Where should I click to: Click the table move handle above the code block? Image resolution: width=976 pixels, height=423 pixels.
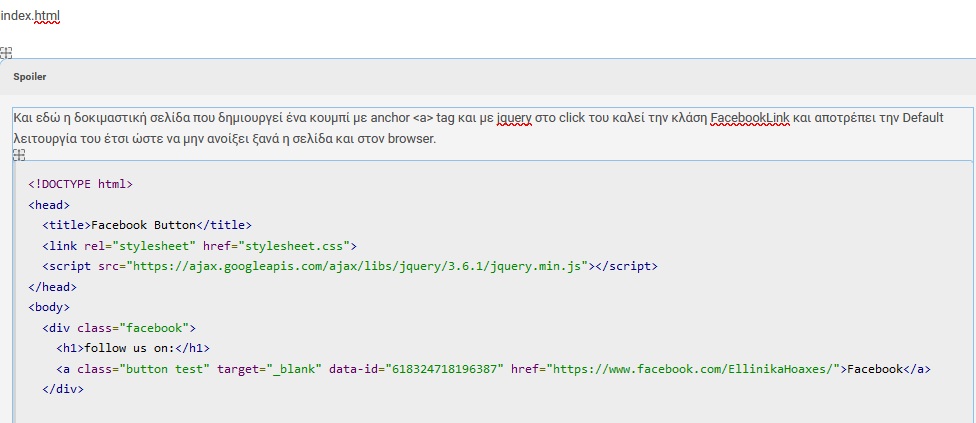click(19, 155)
